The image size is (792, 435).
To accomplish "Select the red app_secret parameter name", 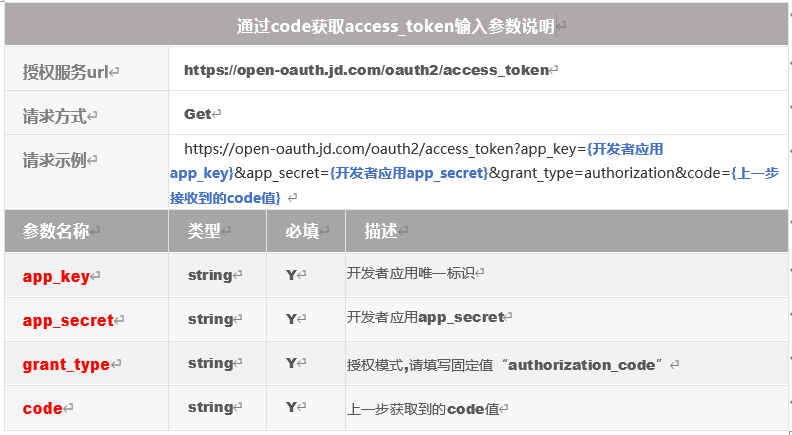I will [x=68, y=320].
